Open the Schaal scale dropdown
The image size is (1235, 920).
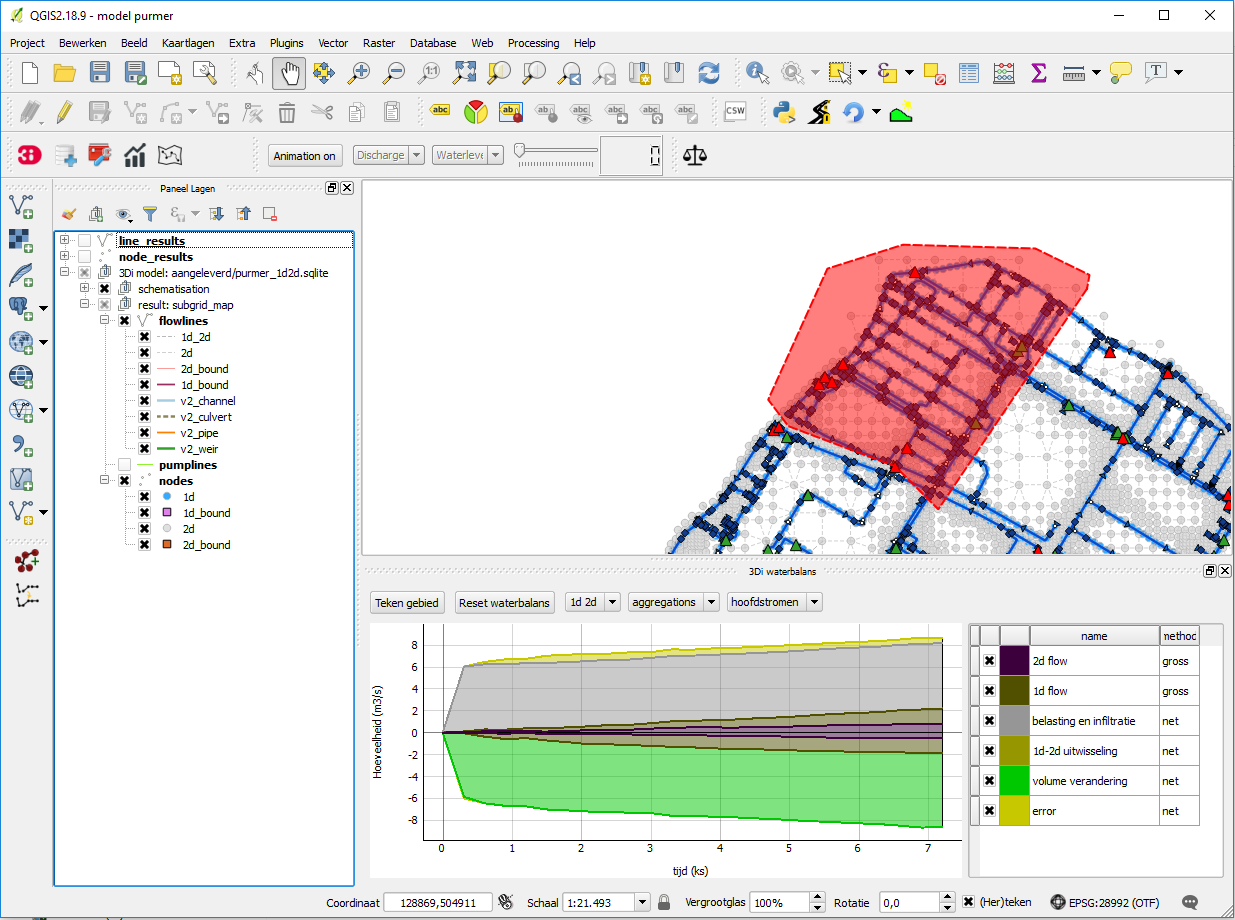pyautogui.click(x=641, y=902)
